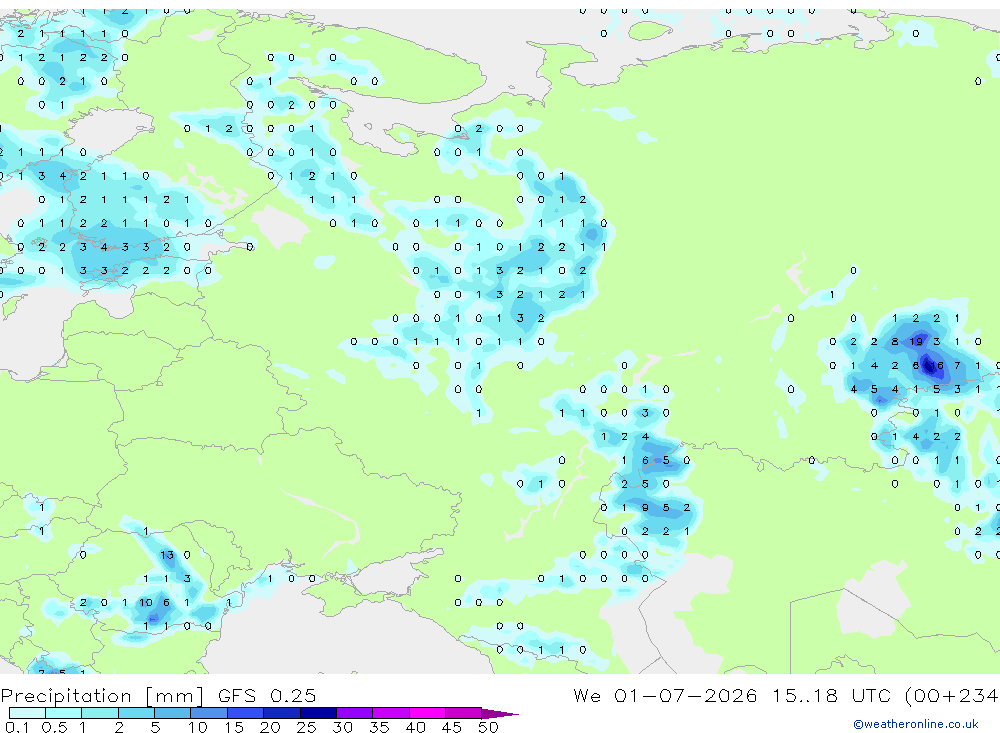Click the "50" legend scale label
This screenshot has width=1000, height=733.
(x=488, y=727)
